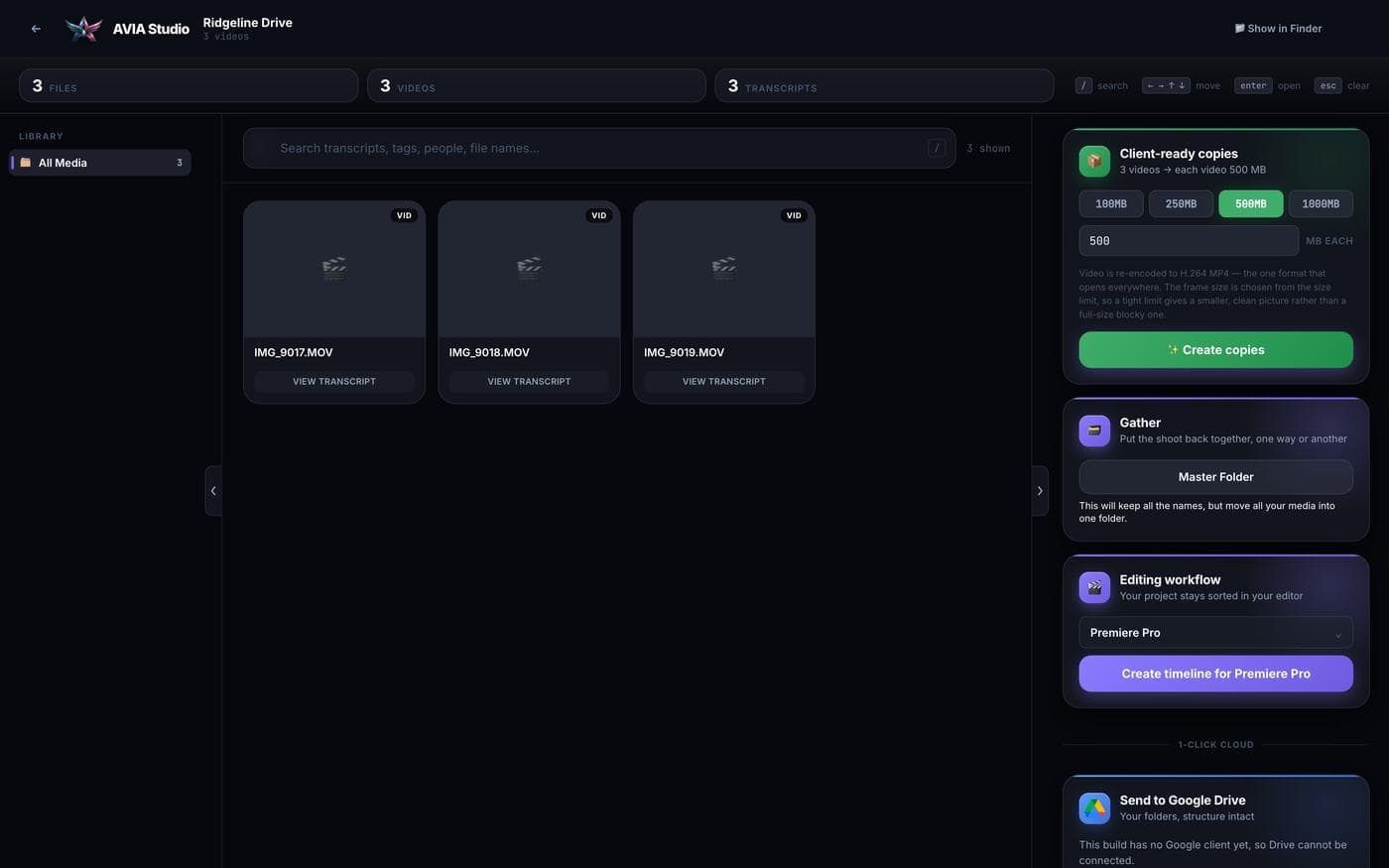Click the '3 shown' count text

pos(988,149)
